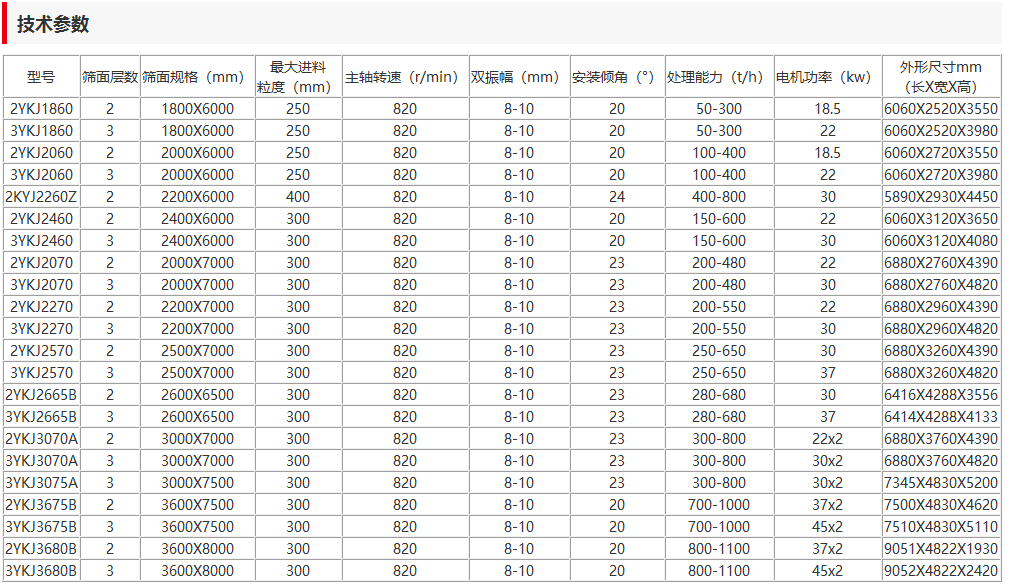Click screen spec 2600X6500 in 2YKJ2665B row

(198, 394)
